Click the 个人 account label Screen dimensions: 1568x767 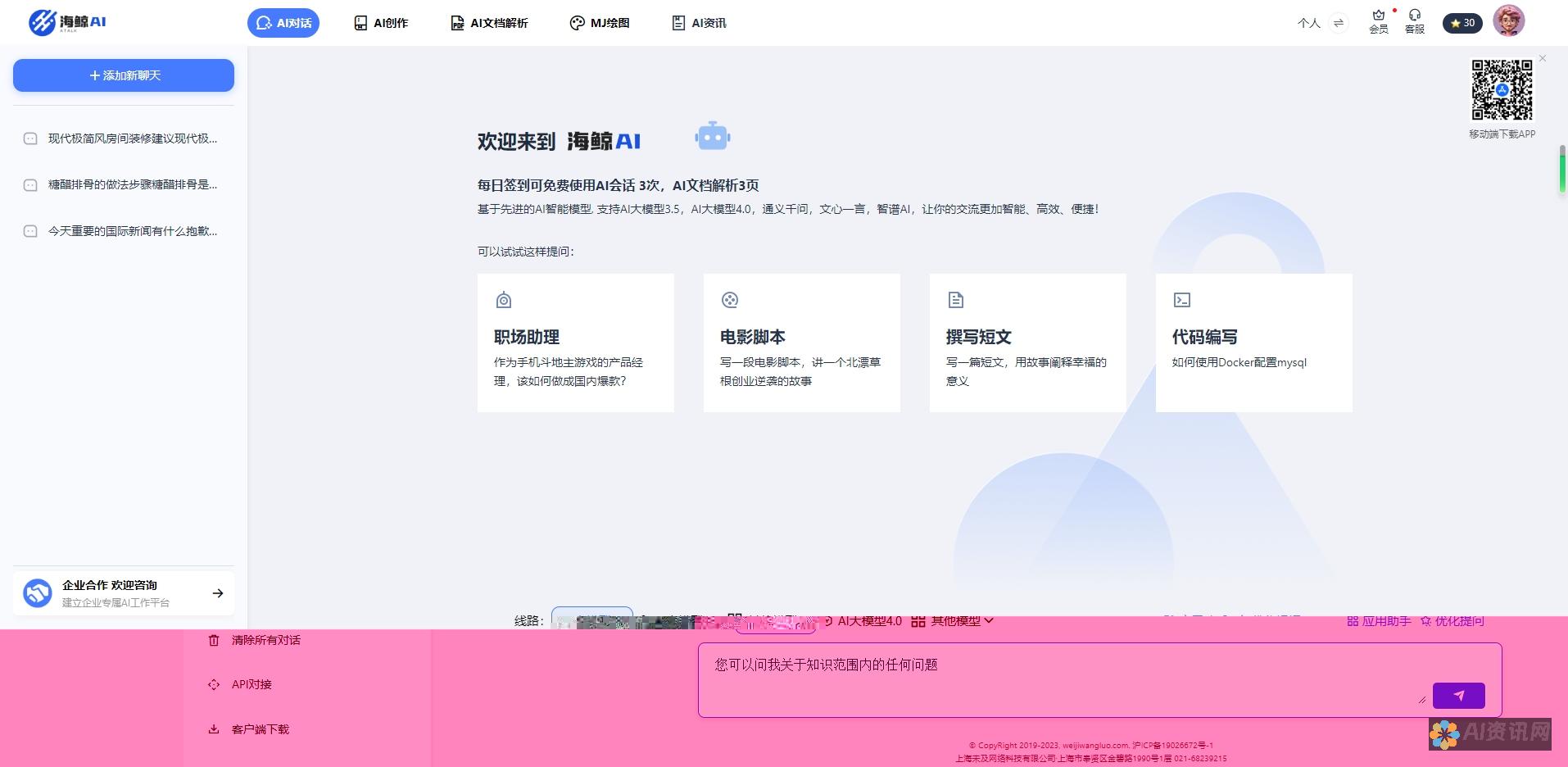1308,23
